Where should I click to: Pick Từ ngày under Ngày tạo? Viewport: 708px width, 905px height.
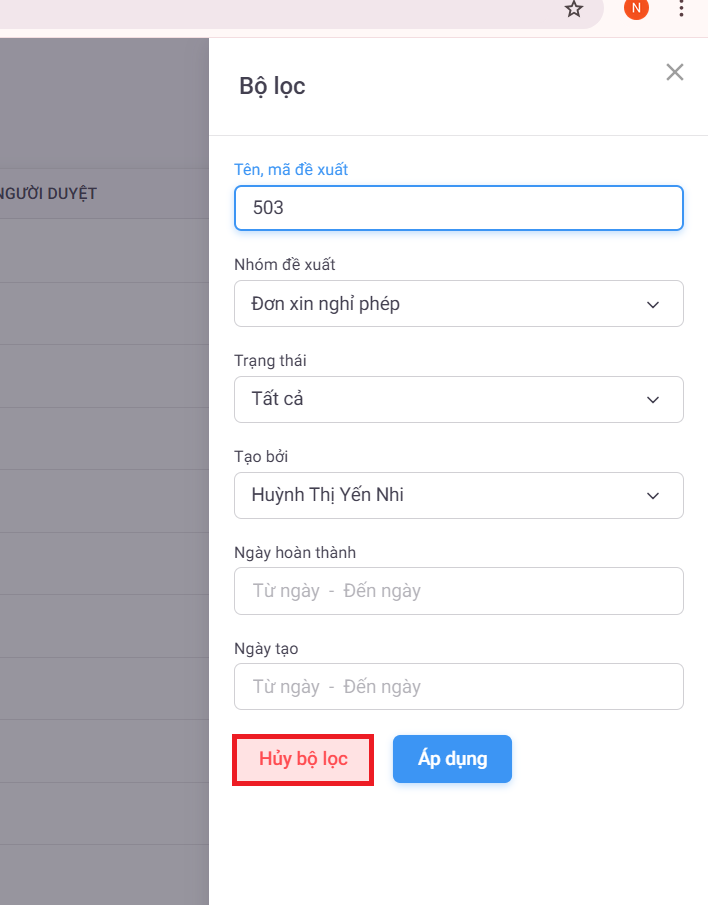(x=286, y=687)
